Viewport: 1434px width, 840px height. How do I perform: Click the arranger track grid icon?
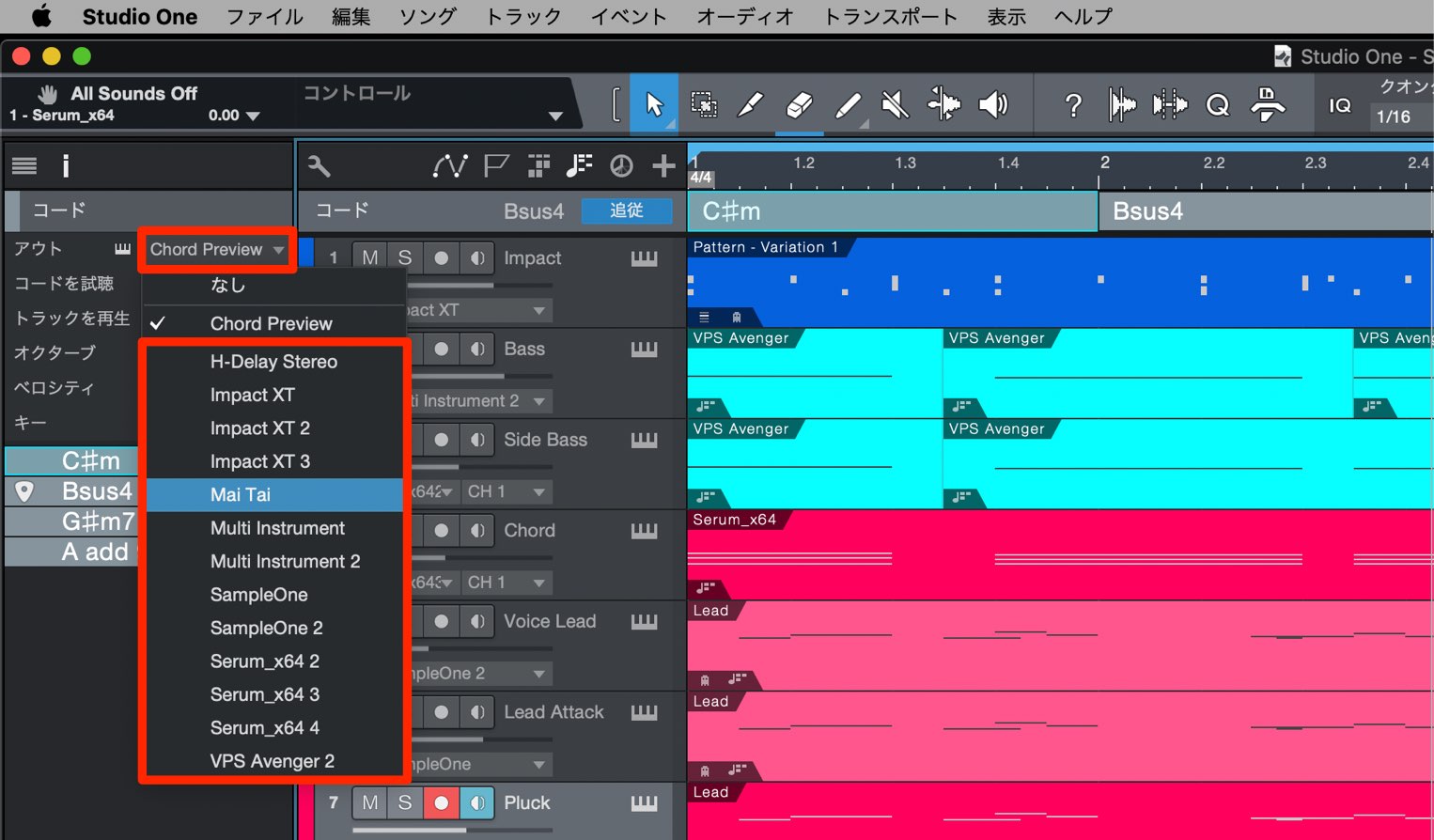pyautogui.click(x=538, y=166)
